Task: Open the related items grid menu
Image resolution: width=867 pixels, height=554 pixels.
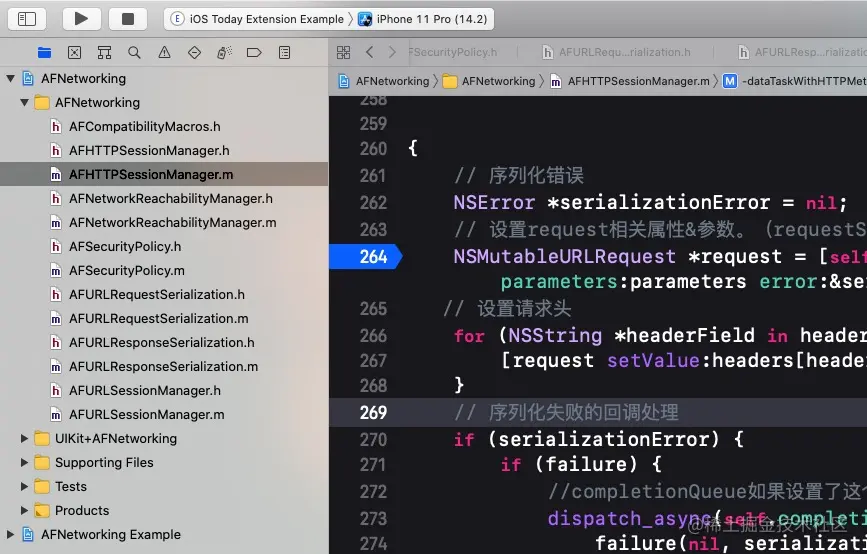Action: pos(343,53)
